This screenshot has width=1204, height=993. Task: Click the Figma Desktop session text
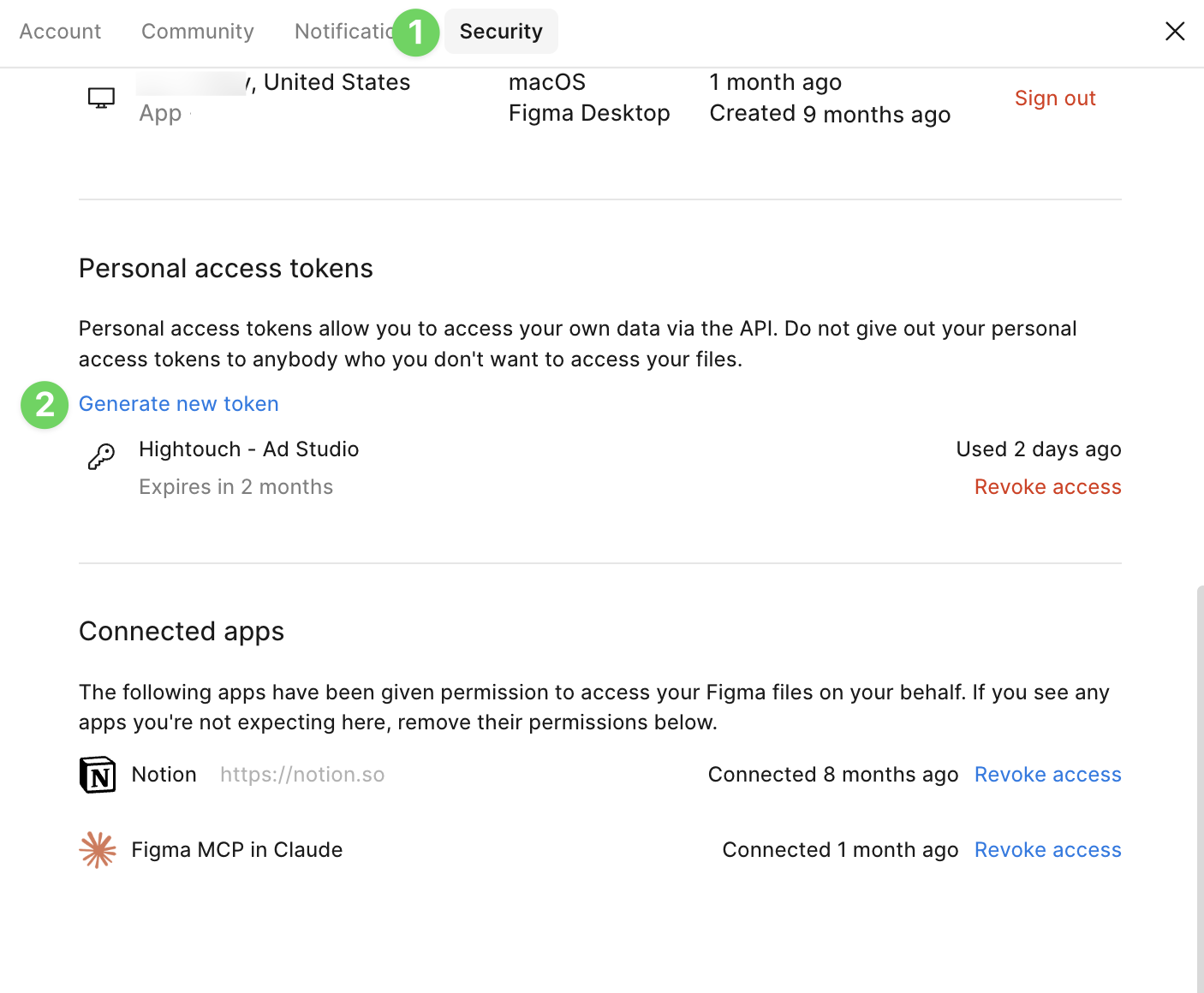pyautogui.click(x=589, y=113)
